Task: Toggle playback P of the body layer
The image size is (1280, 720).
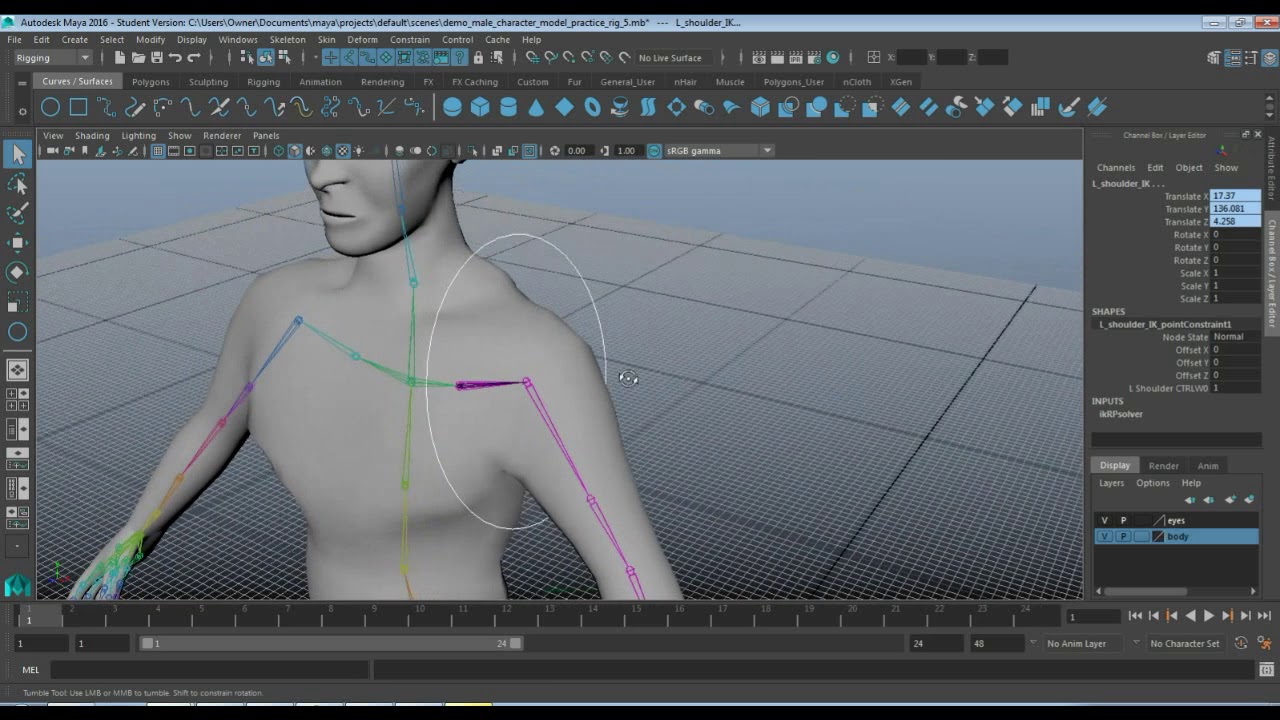Action: coord(1123,537)
